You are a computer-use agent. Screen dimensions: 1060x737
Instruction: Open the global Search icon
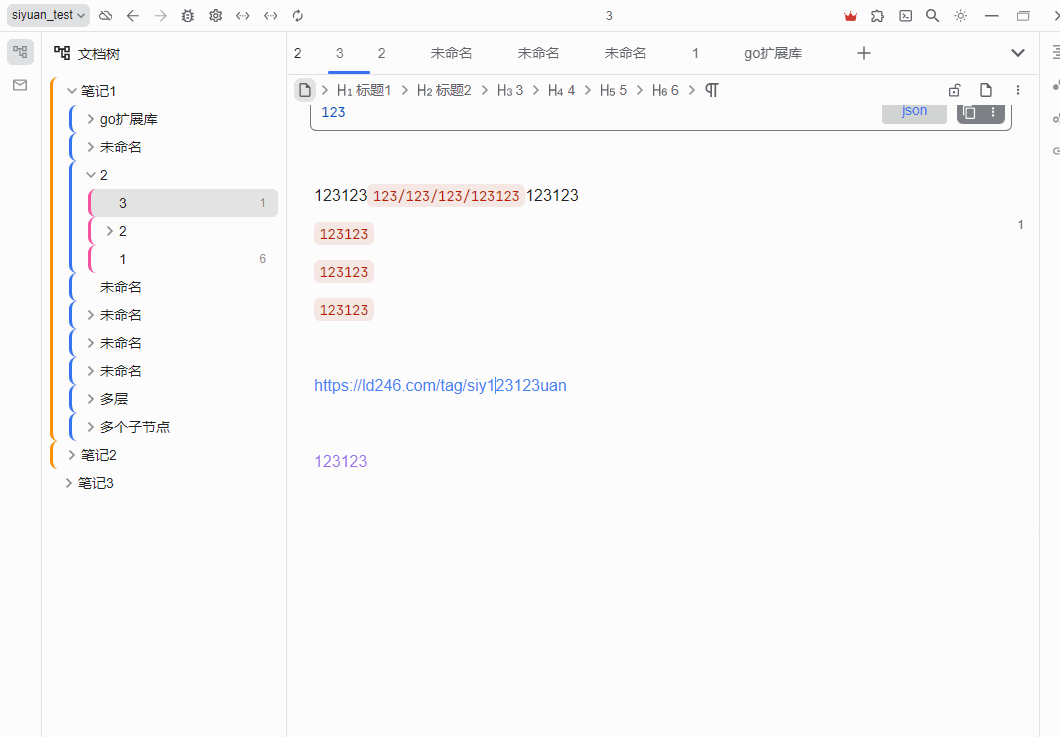[x=931, y=15]
